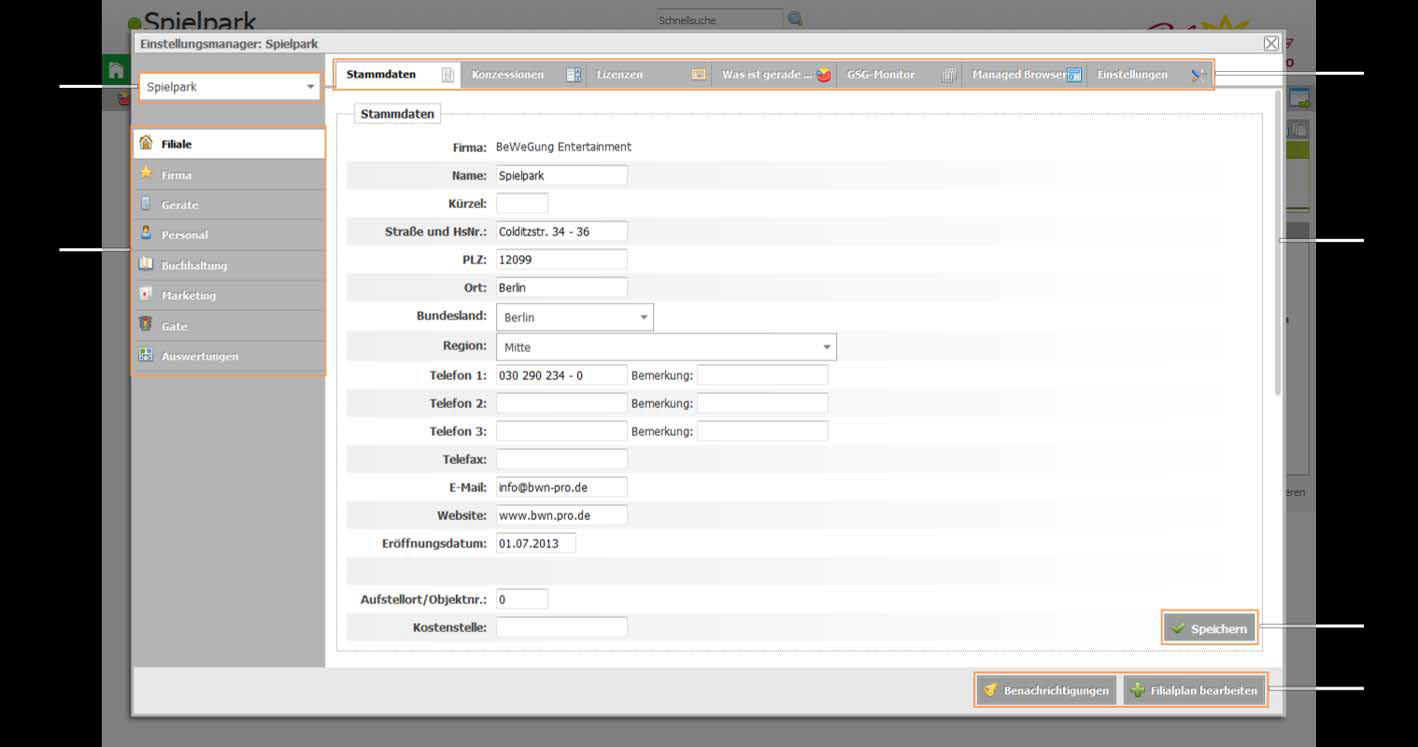Click the Schnellsuche search box
Viewport: 1418px width, 747px height.
pyautogui.click(x=720, y=19)
